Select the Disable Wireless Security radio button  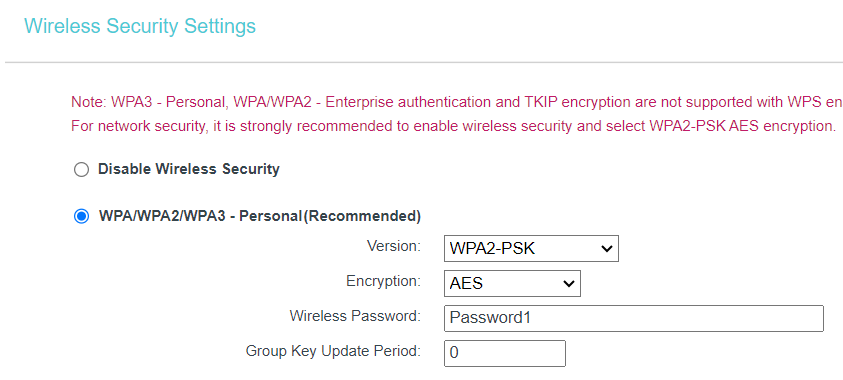coord(81,170)
